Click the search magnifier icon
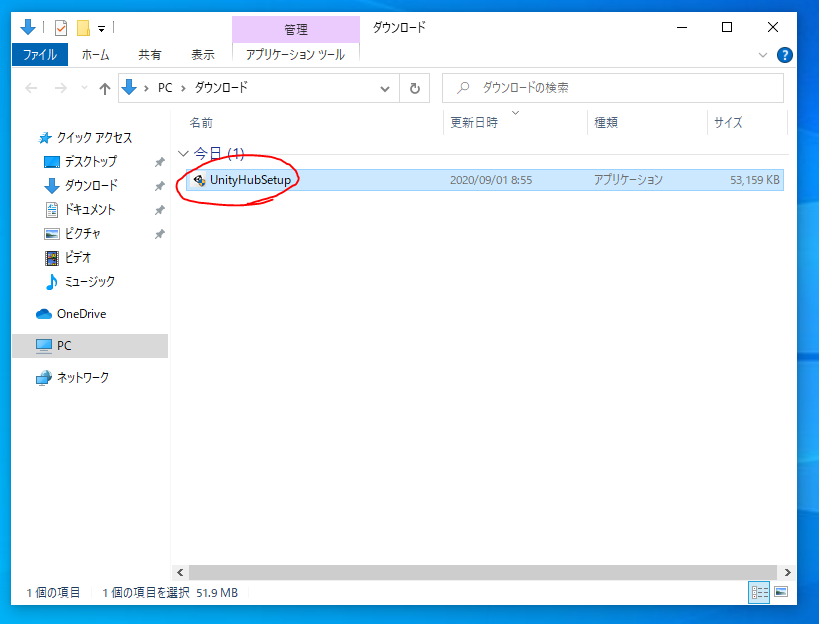This screenshot has width=819, height=624. (x=463, y=88)
